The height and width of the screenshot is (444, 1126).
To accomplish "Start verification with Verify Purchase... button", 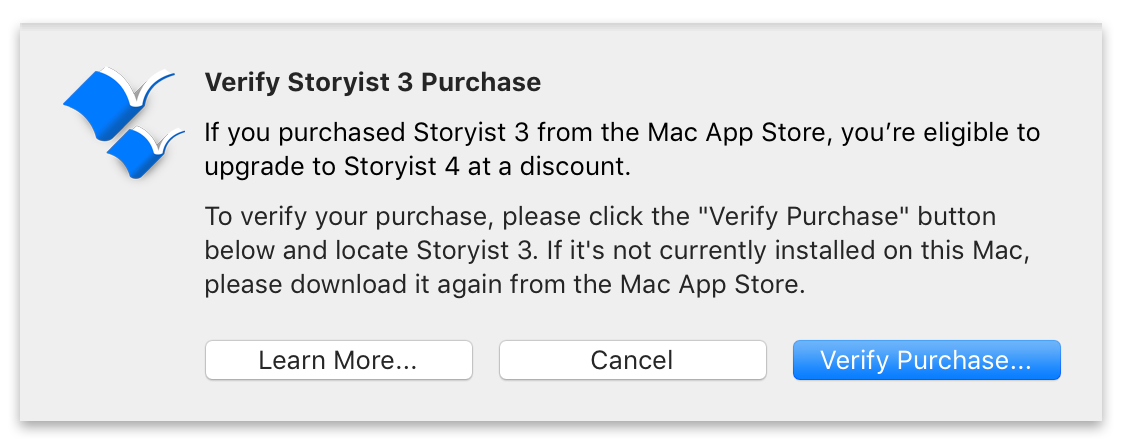I will (926, 360).
